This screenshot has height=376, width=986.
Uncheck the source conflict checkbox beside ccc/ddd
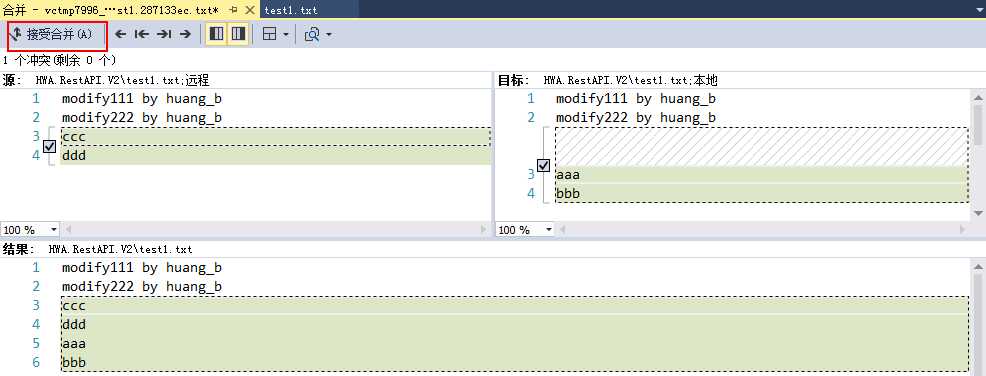tap(50, 146)
